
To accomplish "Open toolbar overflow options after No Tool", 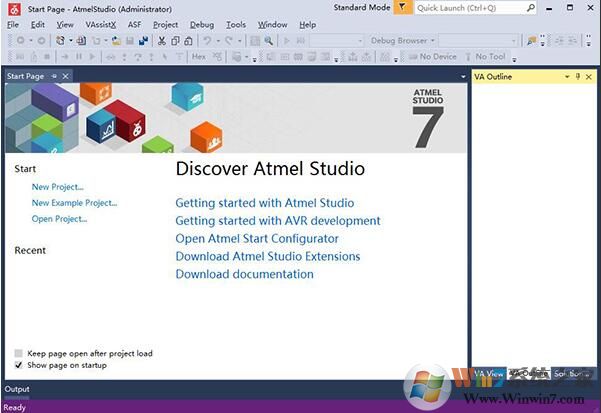I will coord(514,59).
